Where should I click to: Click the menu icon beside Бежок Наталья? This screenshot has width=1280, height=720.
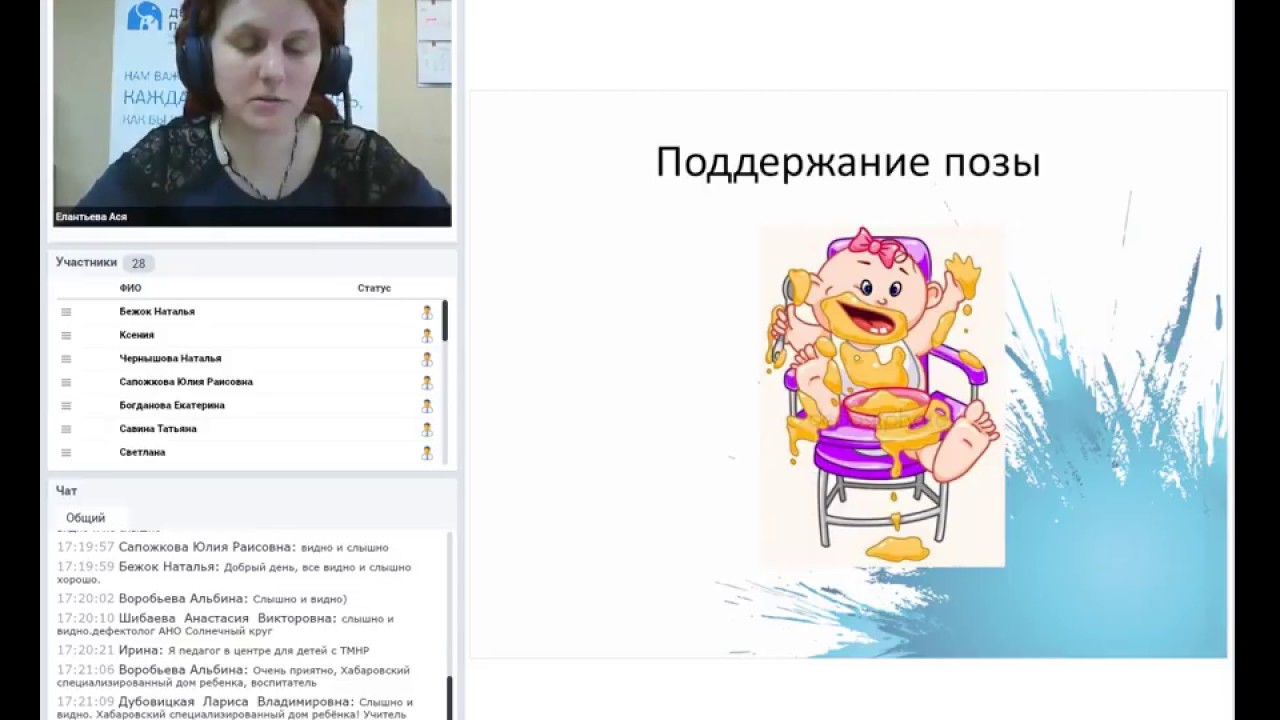[x=66, y=312]
